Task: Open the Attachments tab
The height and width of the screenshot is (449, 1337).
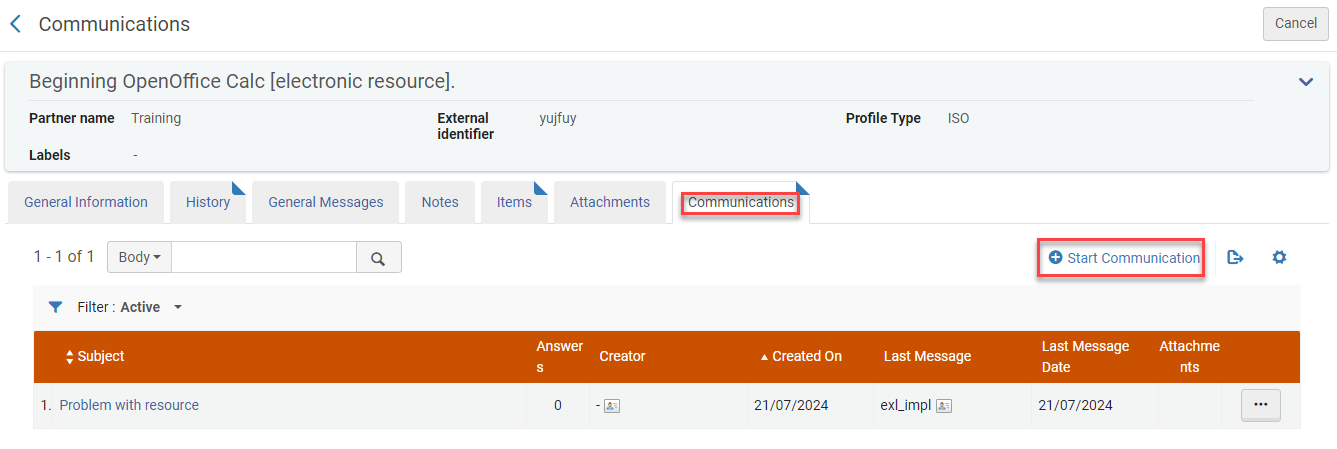Action: click(610, 202)
